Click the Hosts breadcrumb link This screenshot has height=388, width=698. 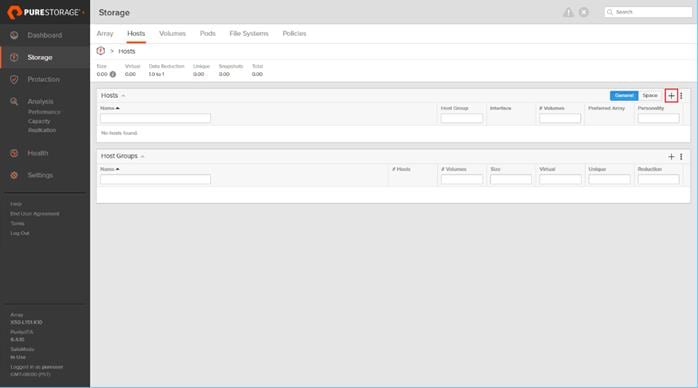point(127,51)
